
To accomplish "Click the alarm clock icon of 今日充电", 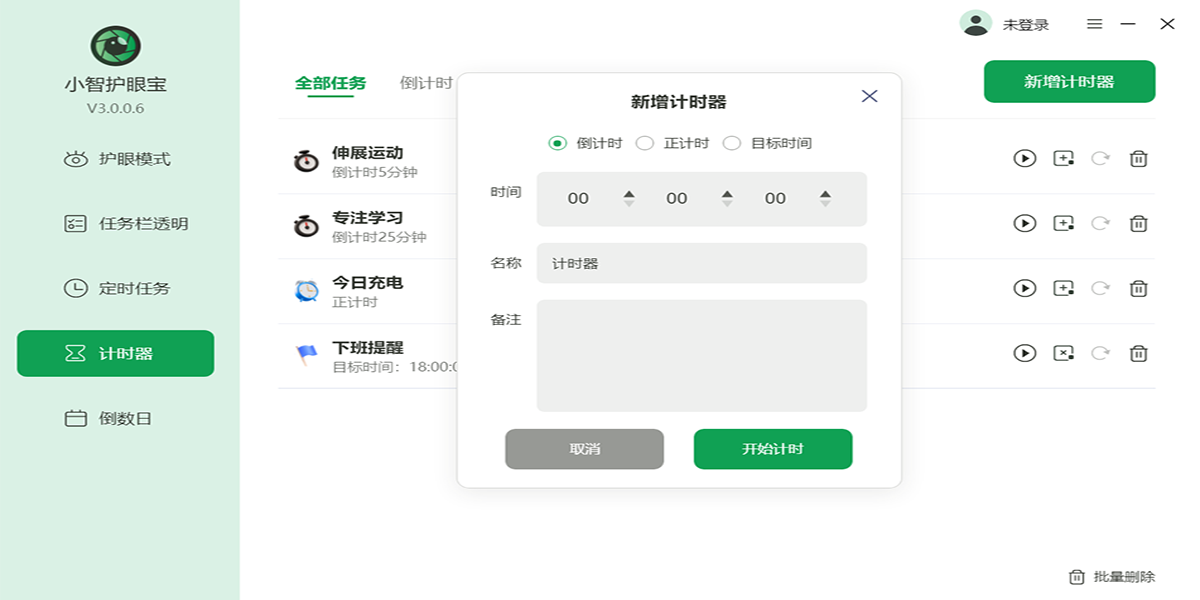I will [x=306, y=290].
